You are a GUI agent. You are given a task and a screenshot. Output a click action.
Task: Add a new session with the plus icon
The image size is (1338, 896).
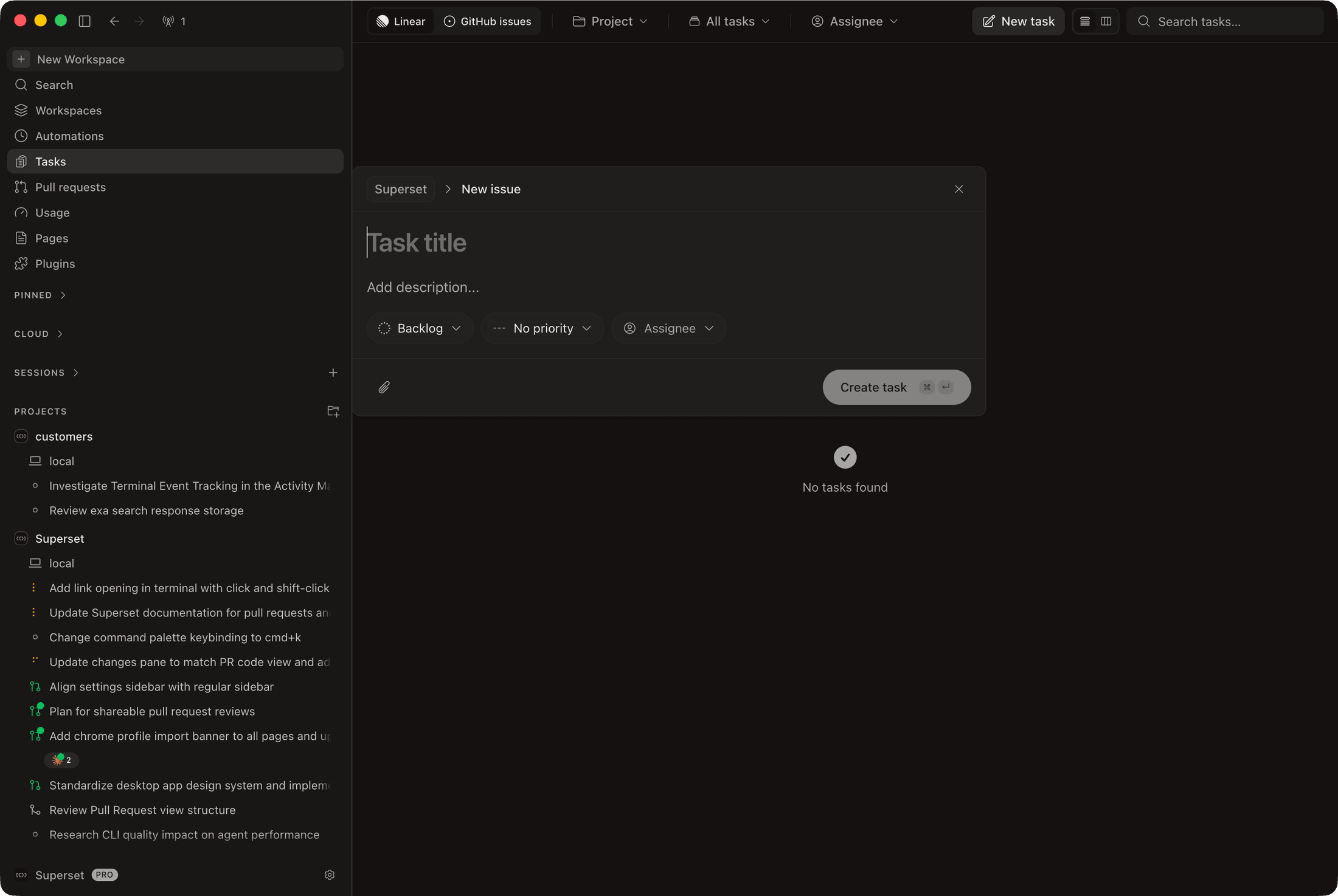point(333,373)
